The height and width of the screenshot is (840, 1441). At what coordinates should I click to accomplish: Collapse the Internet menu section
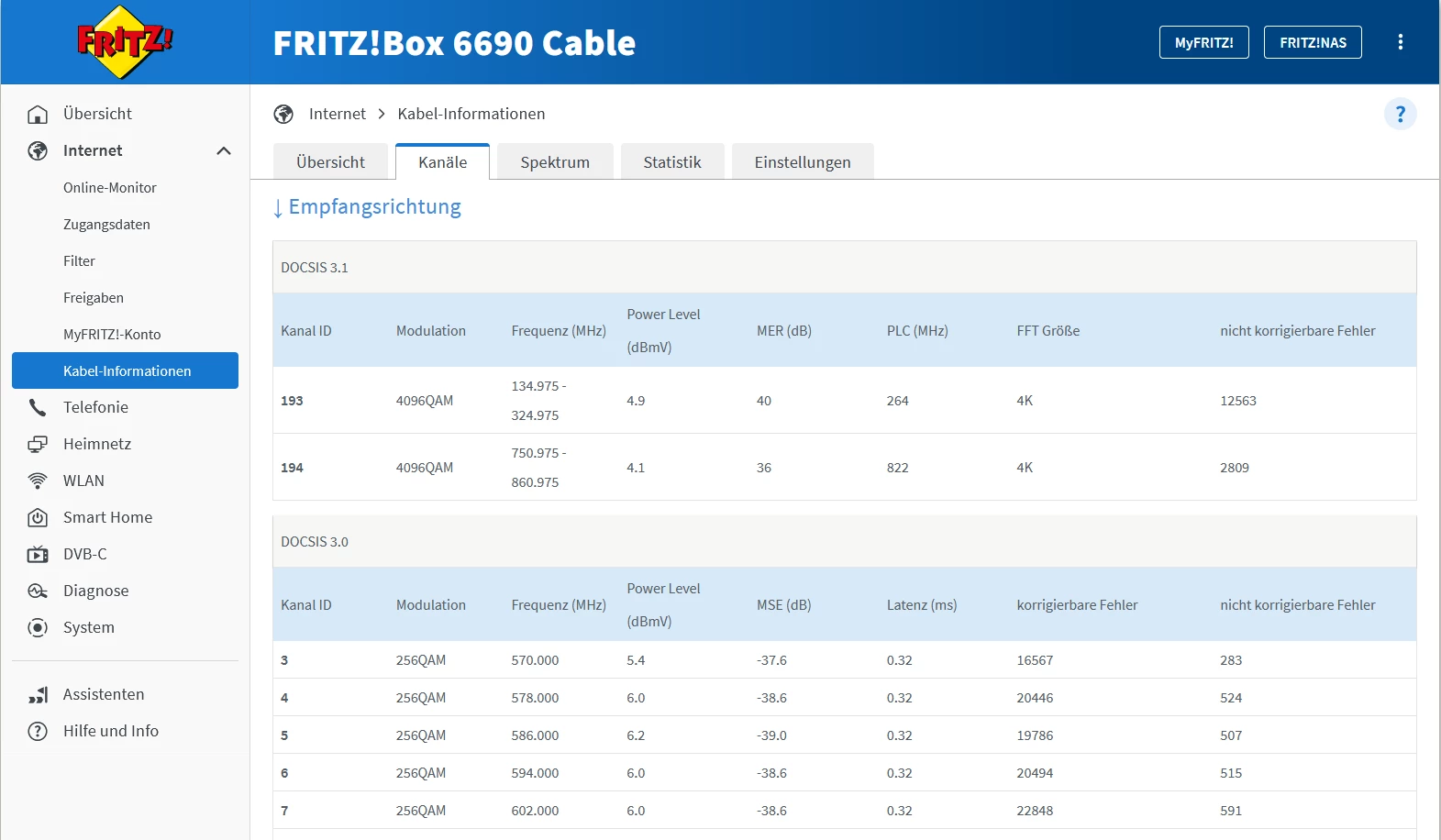[x=224, y=150]
